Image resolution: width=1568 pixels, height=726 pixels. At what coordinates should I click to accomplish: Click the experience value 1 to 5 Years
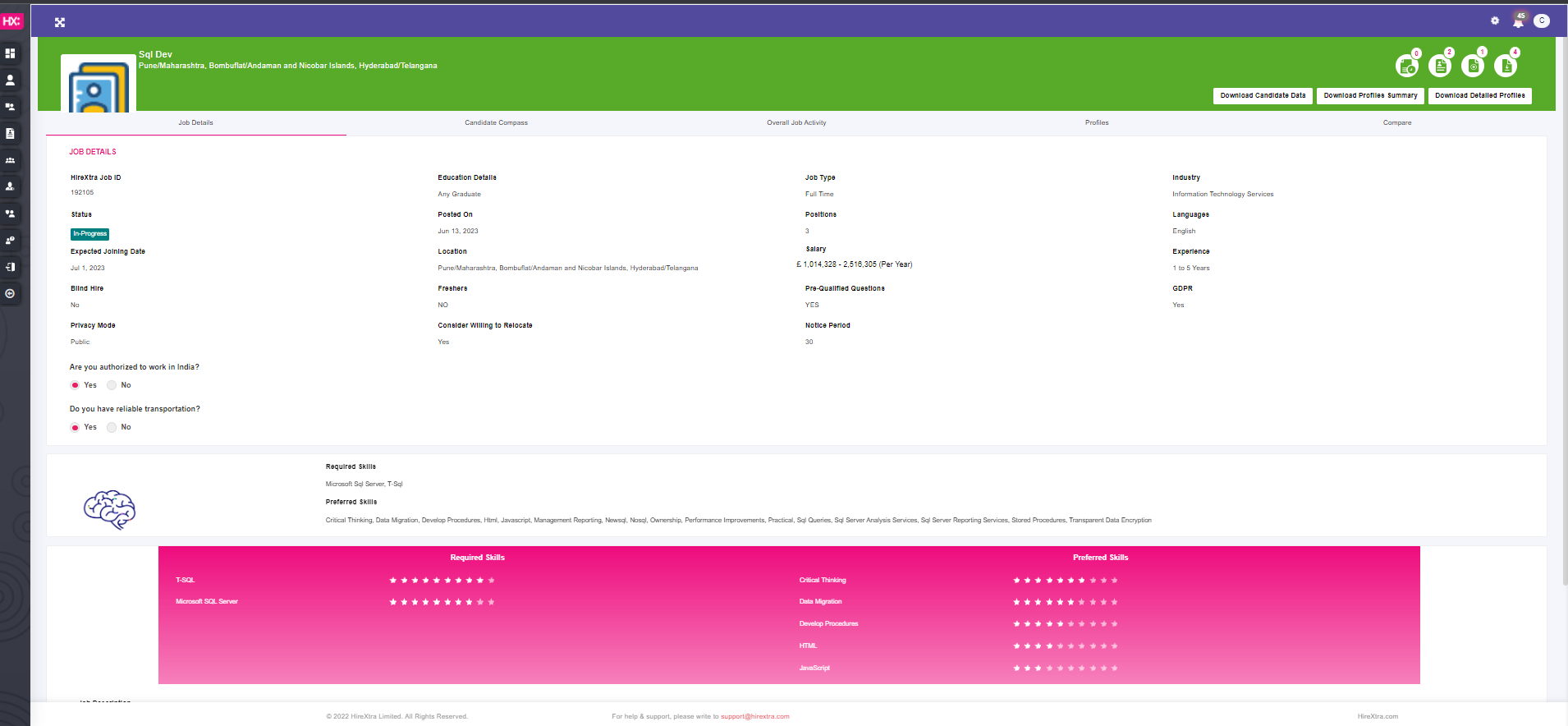pyautogui.click(x=1191, y=269)
